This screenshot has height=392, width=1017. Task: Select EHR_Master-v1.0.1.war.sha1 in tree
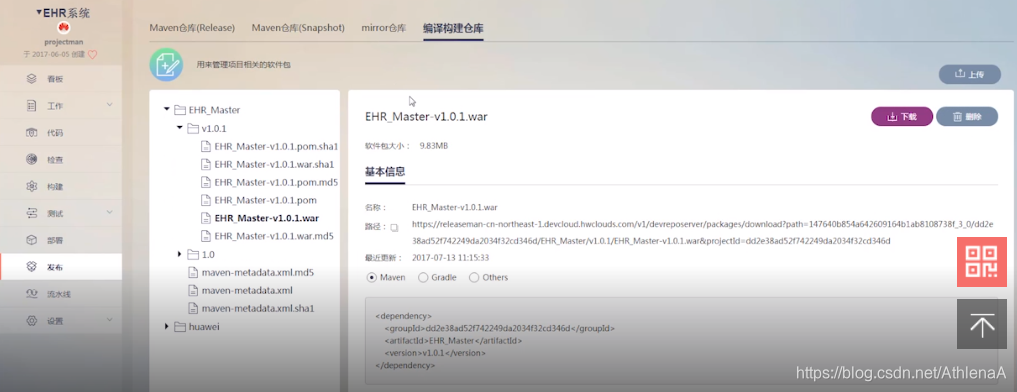(274, 164)
